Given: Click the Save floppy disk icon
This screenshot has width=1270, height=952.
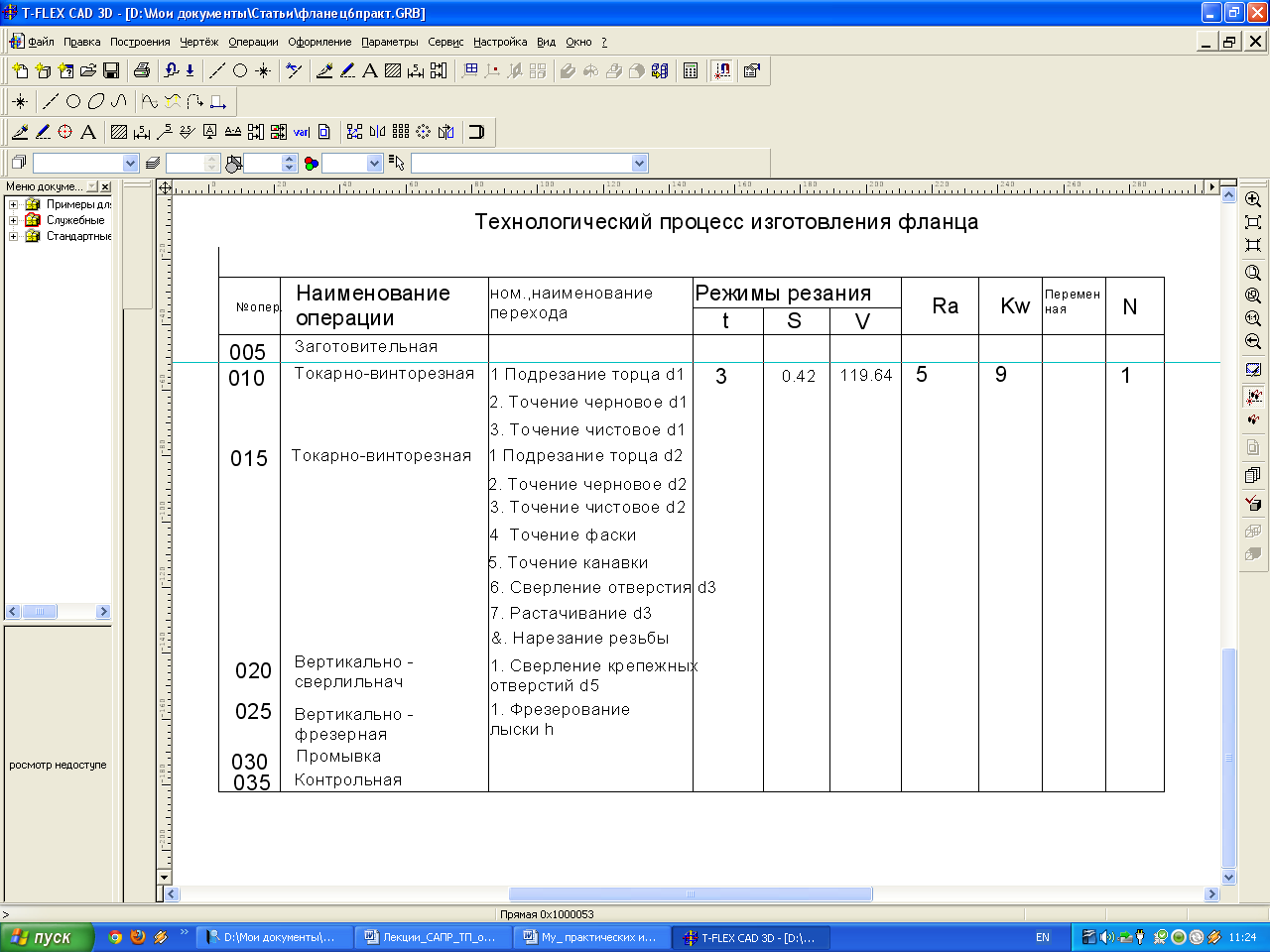Looking at the screenshot, I should coord(111,70).
